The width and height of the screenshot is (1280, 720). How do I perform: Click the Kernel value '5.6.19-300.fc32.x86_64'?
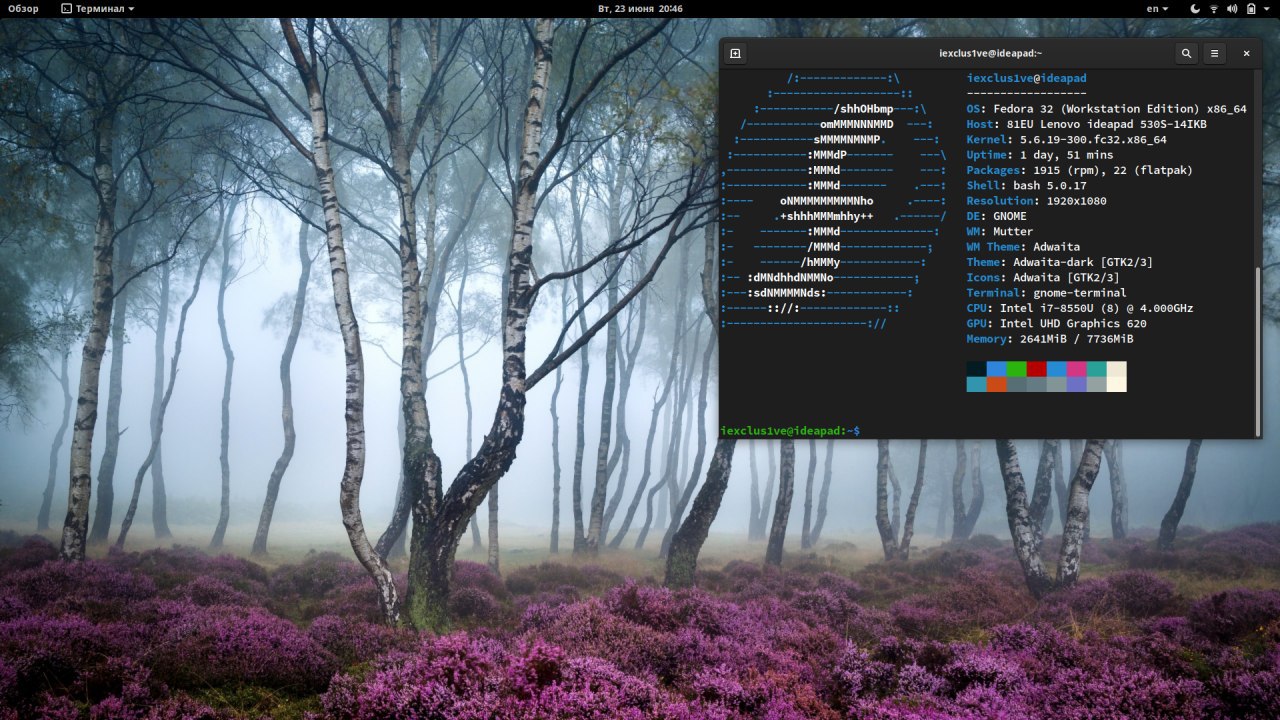click(x=1093, y=140)
